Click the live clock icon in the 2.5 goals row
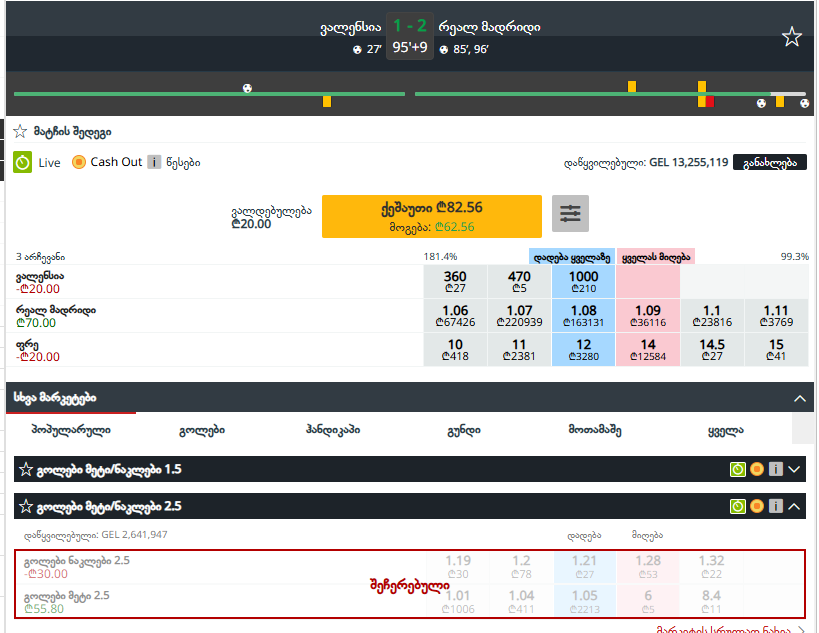The height and width of the screenshot is (633, 819). coord(738,506)
